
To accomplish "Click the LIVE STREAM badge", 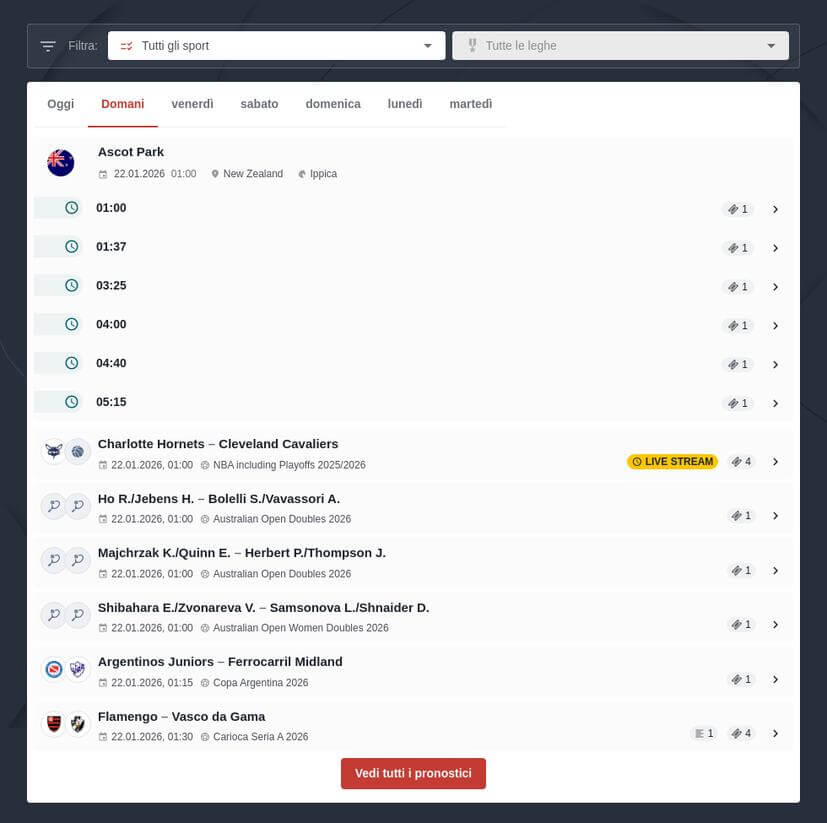I will [x=672, y=462].
